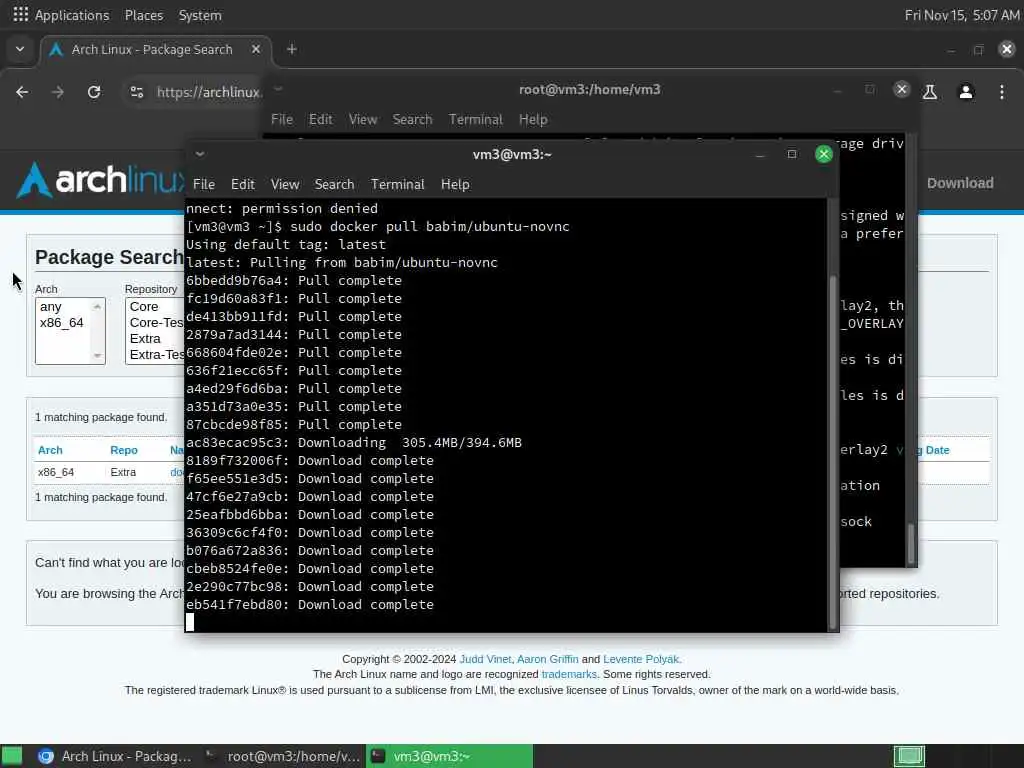Expand the browser tab search dropdown
The image size is (1024, 768).
click(20, 49)
